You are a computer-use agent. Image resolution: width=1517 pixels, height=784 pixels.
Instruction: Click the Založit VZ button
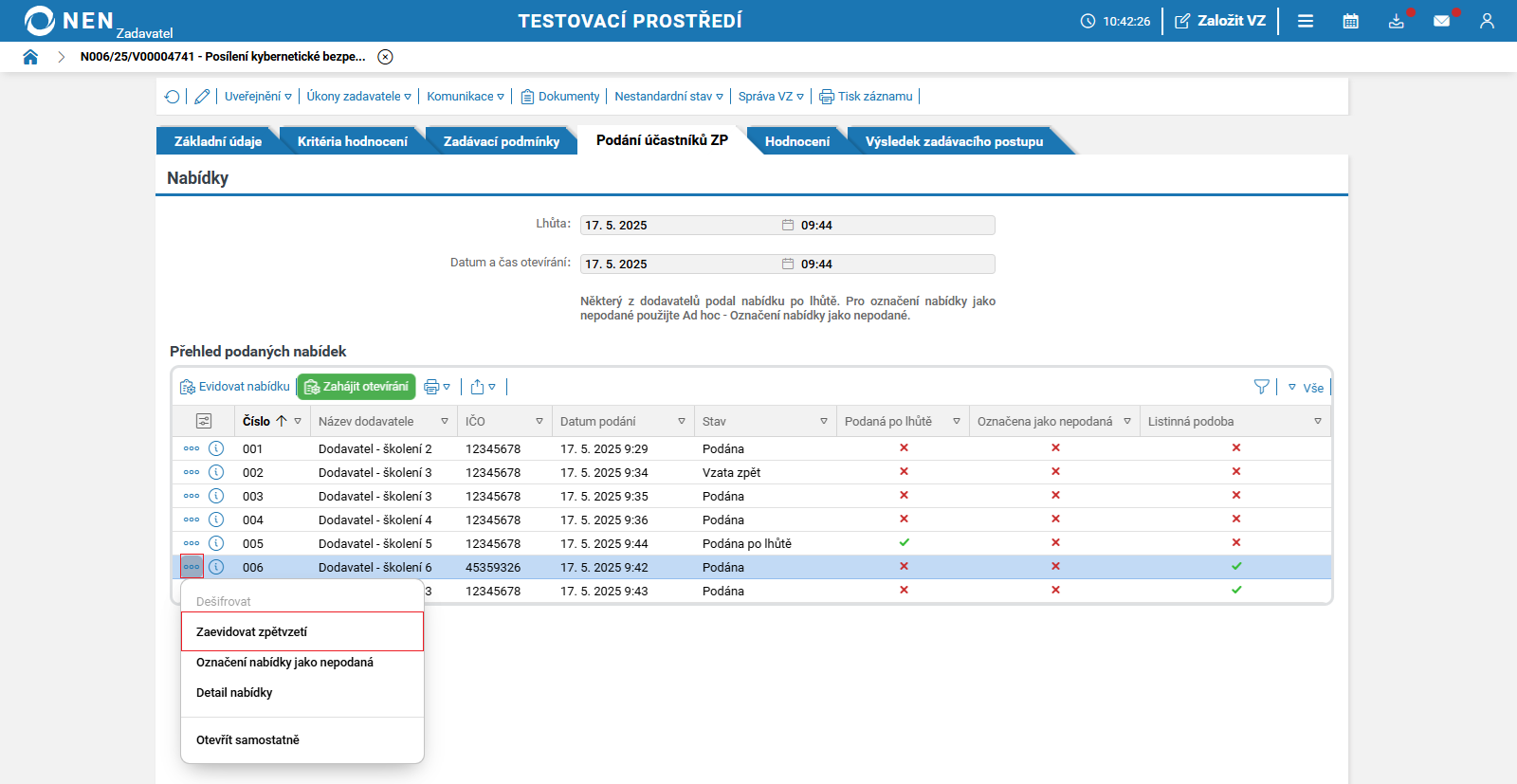click(1220, 21)
